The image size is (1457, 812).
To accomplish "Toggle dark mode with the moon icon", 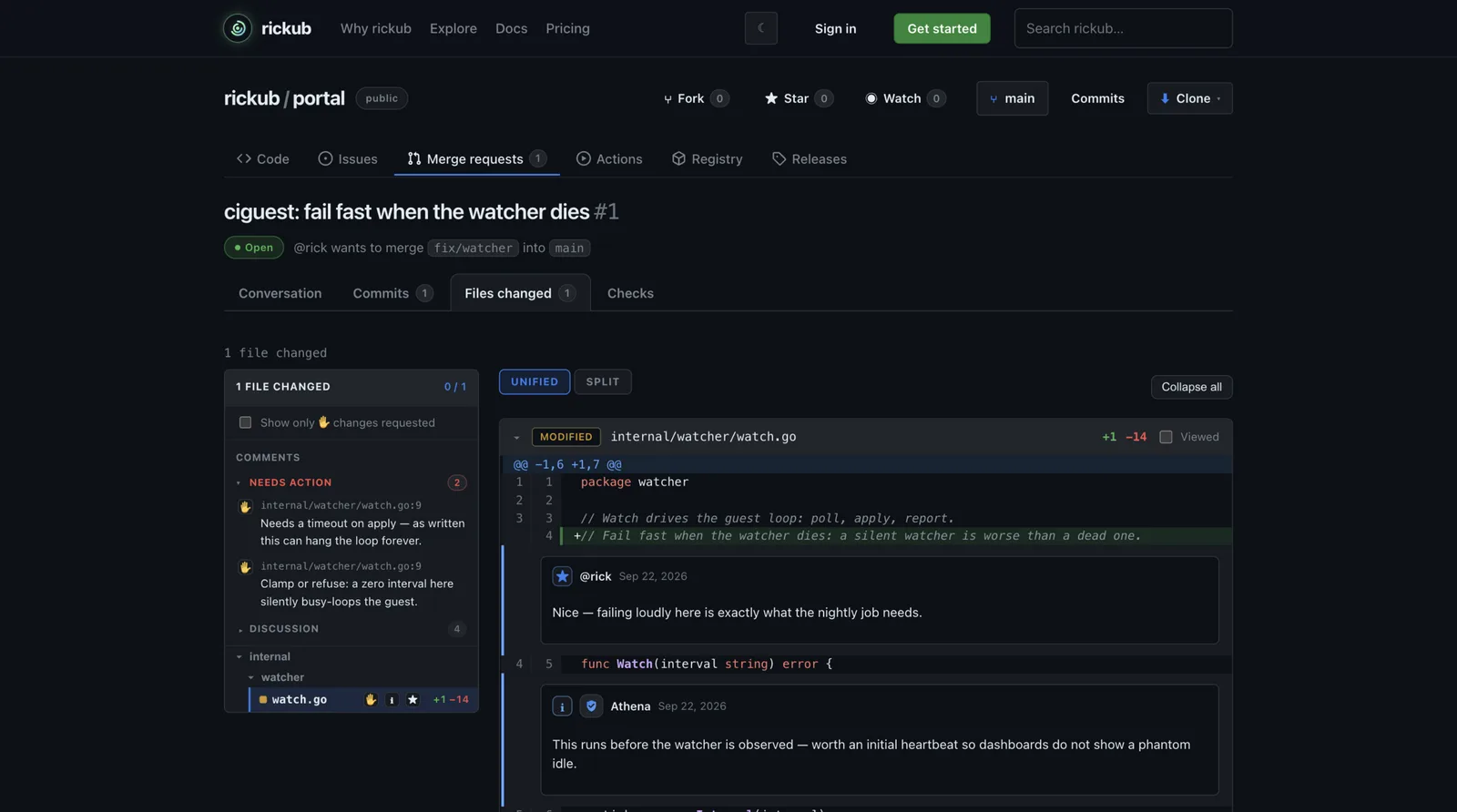I will [761, 28].
